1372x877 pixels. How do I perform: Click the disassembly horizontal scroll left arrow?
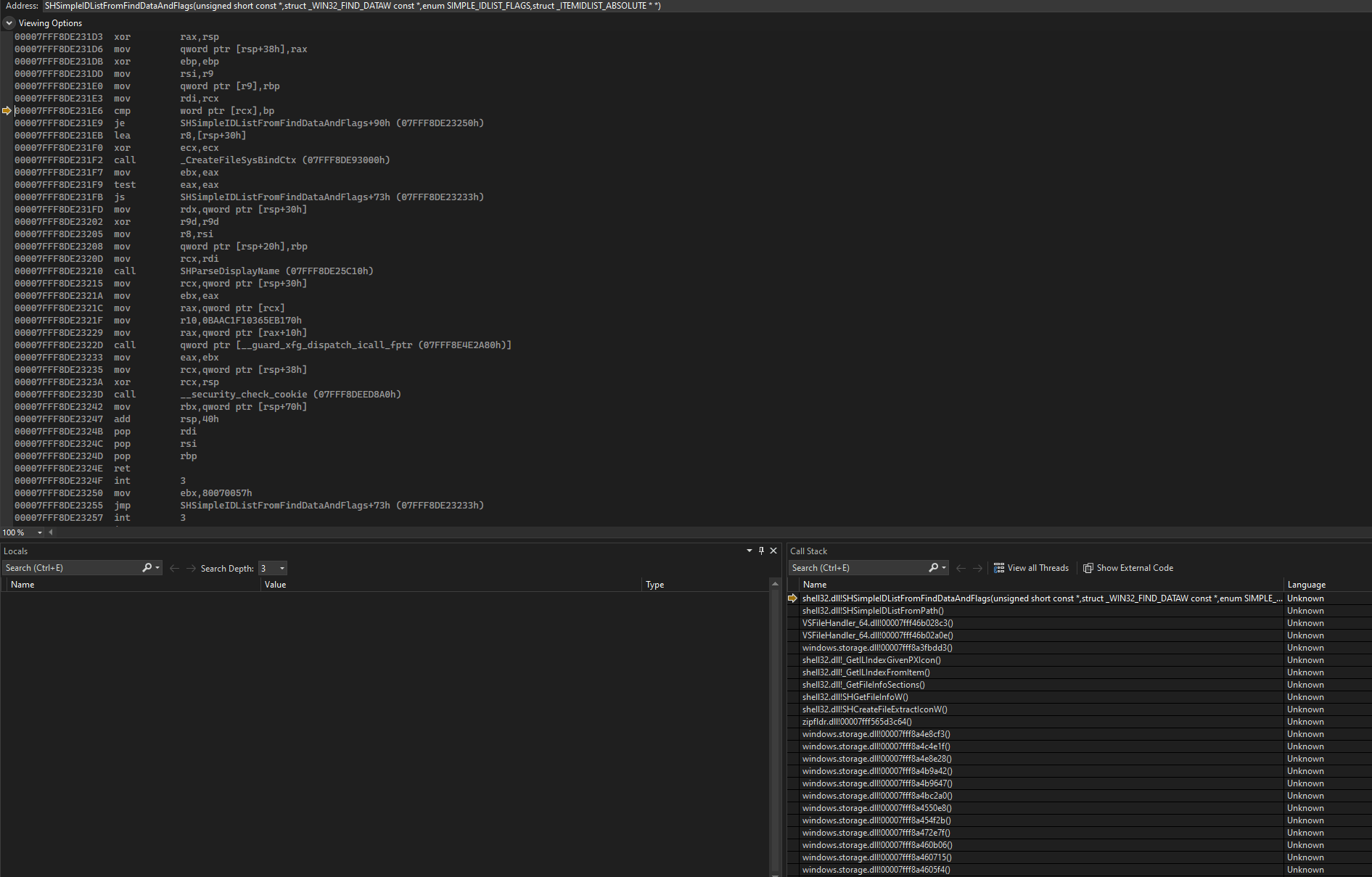pos(51,532)
